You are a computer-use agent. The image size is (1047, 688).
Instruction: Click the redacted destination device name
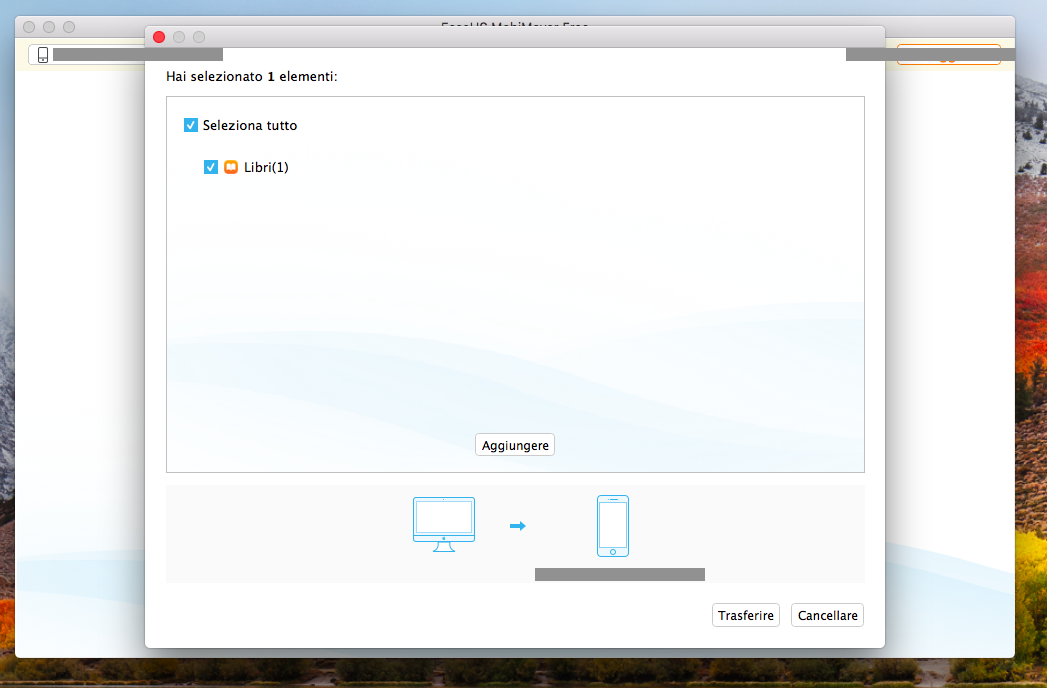(620, 574)
